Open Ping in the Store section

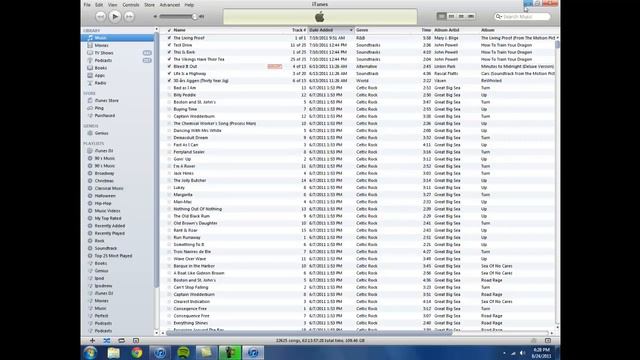99,108
